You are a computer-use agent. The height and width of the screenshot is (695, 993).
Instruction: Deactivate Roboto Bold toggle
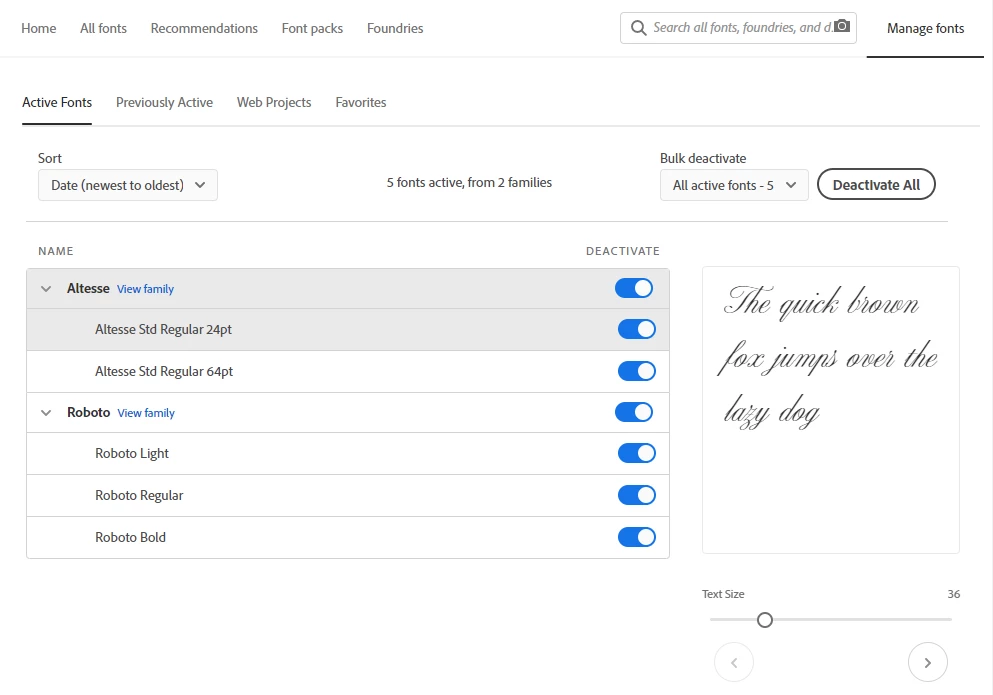(636, 537)
